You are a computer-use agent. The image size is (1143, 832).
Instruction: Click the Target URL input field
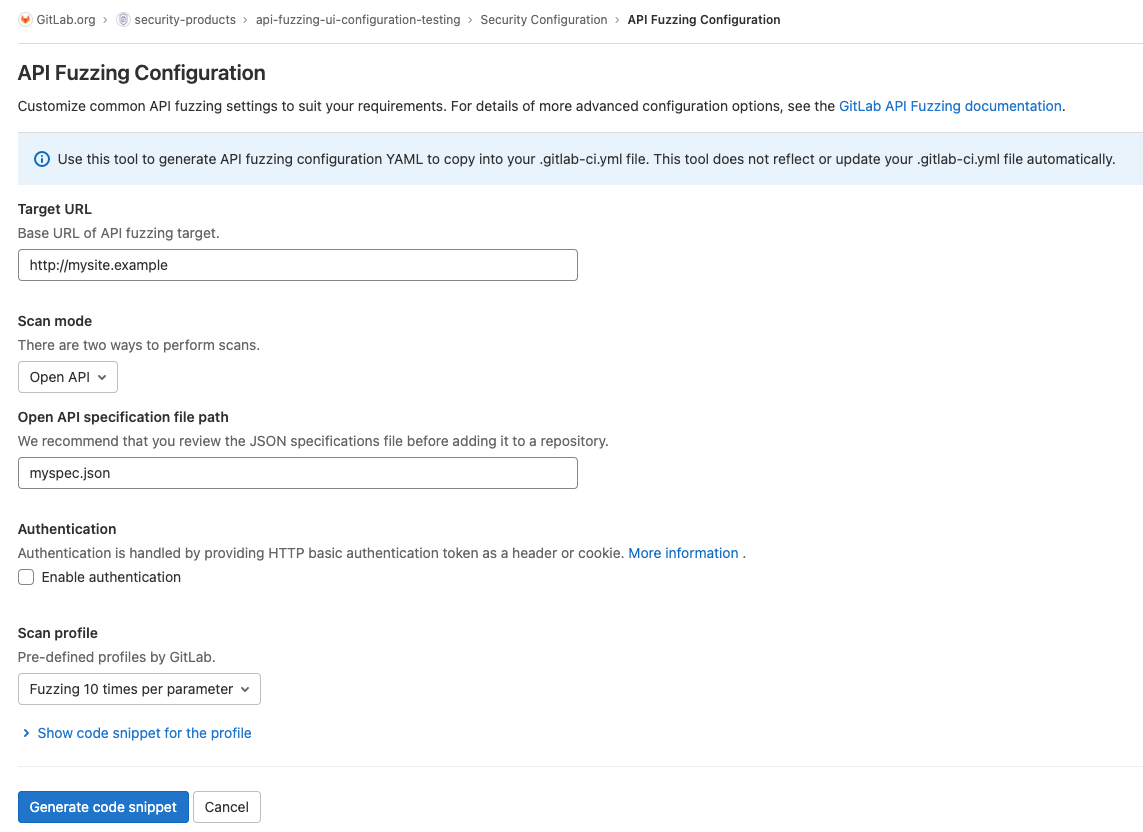297,265
